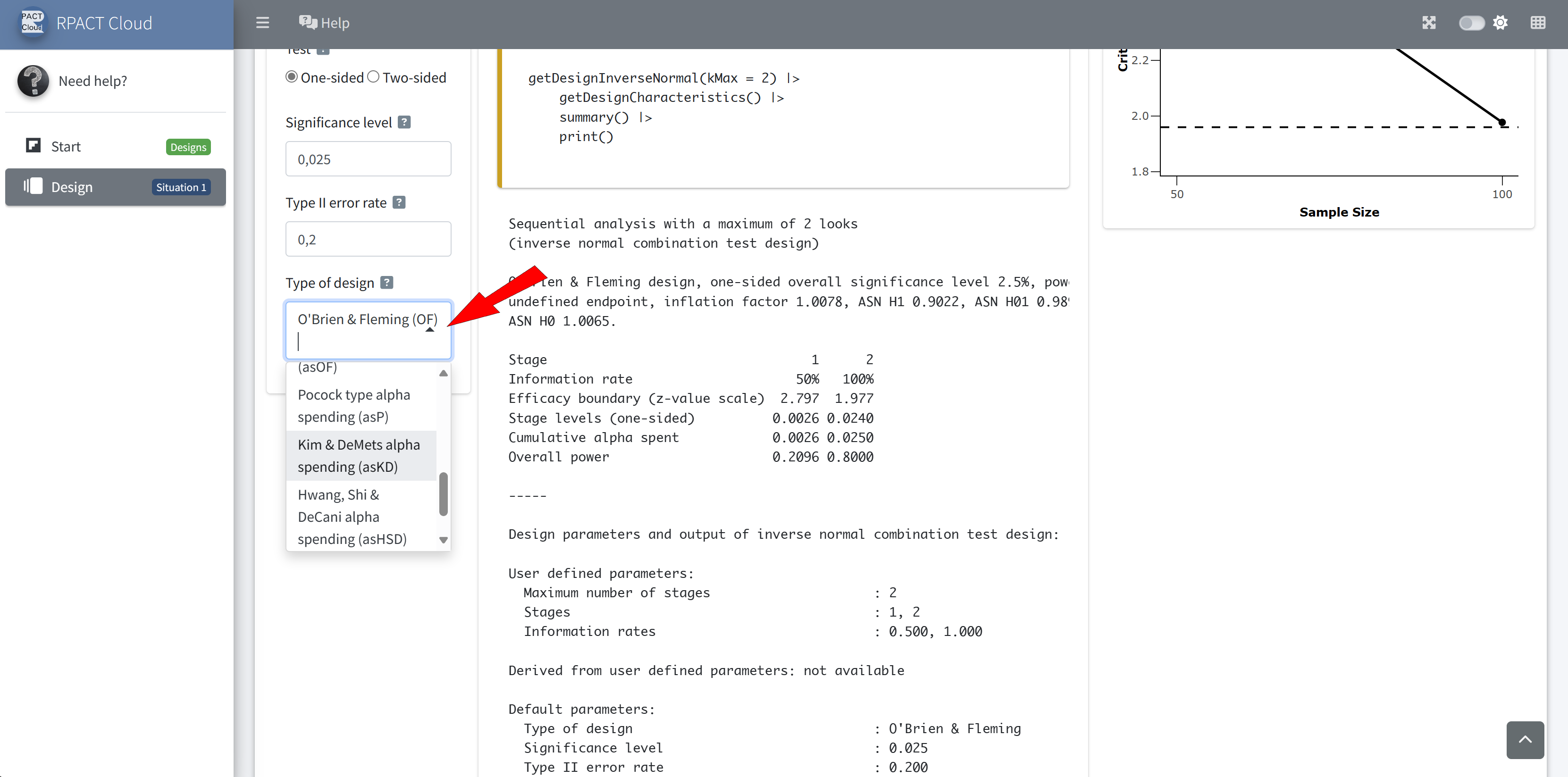This screenshot has height=777, width=1568.
Task: Click the Type of design help icon
Action: (x=386, y=283)
